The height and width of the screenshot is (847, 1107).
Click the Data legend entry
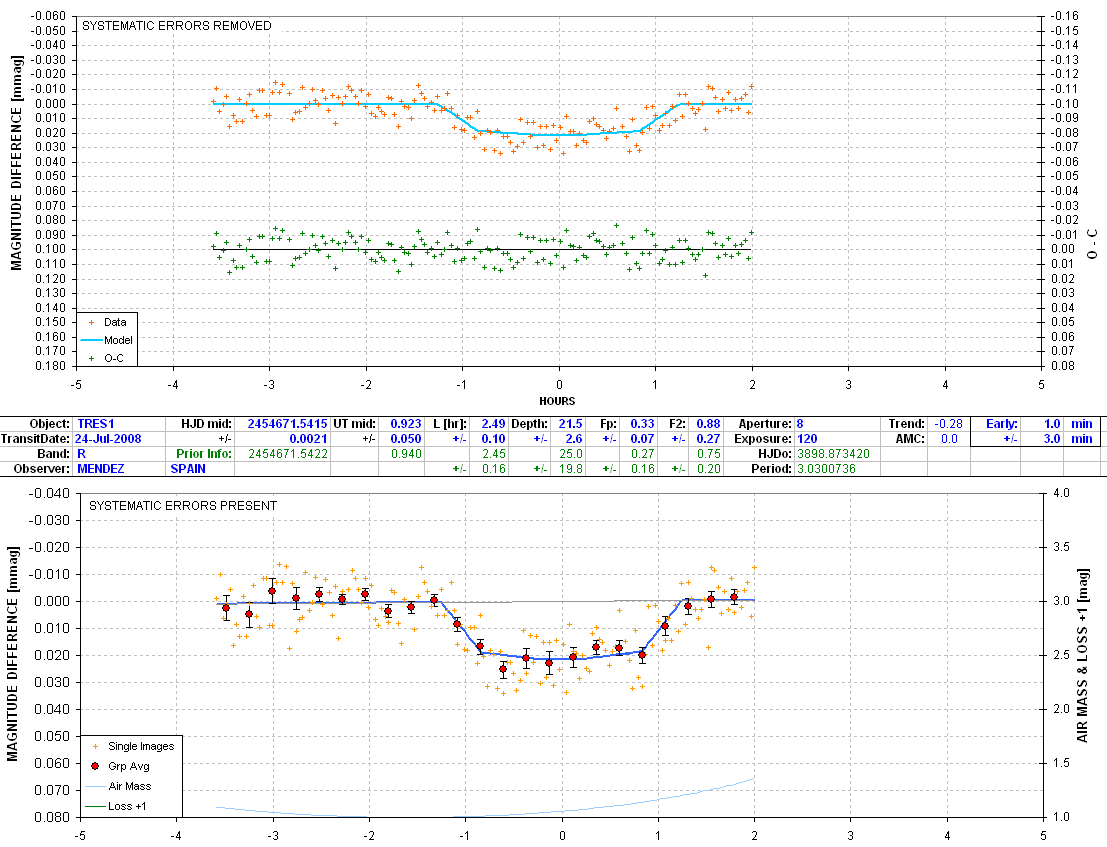[106, 322]
